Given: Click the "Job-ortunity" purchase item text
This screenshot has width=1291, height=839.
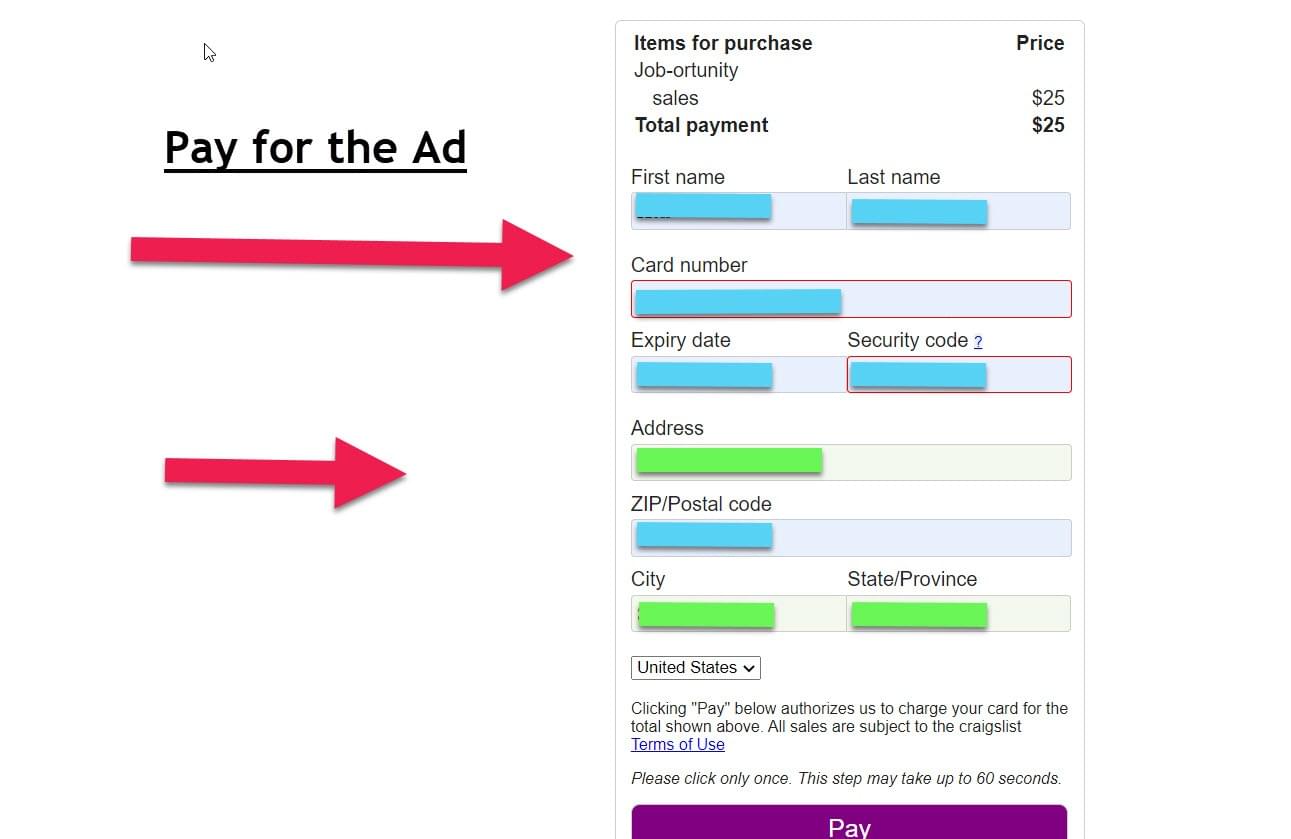Looking at the screenshot, I should 686,70.
